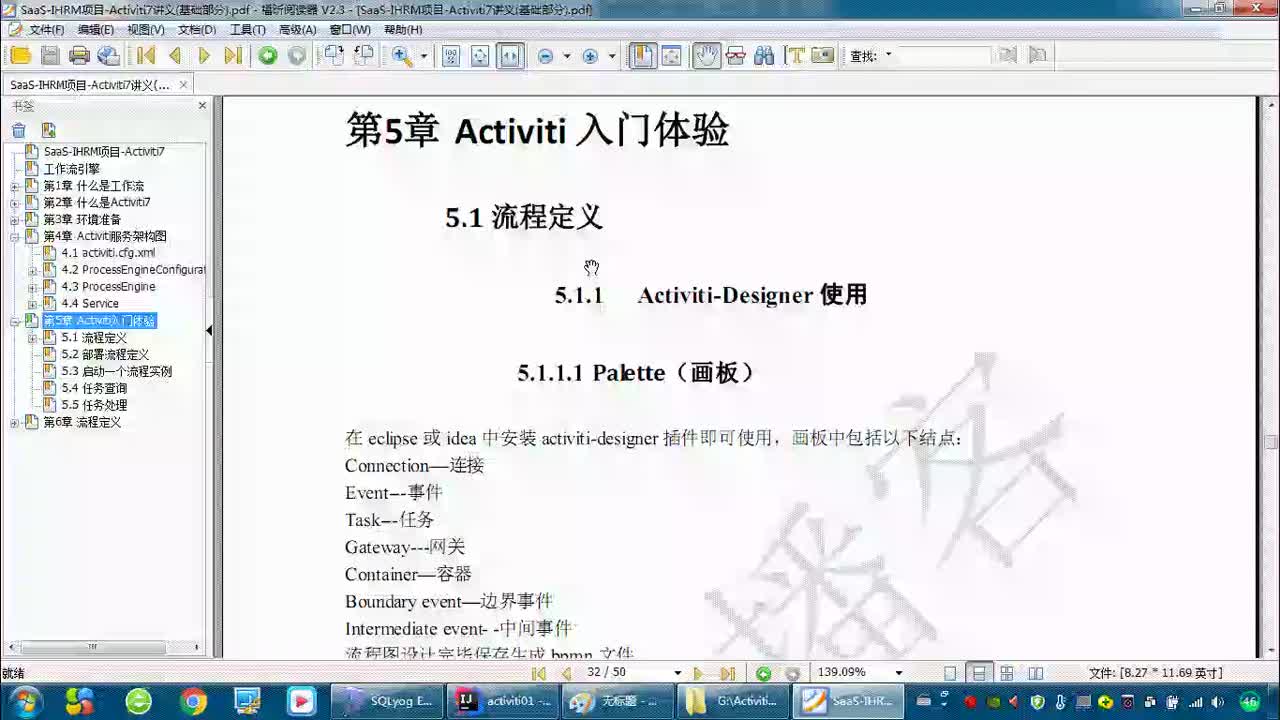Click the green previous view button
The image size is (1280, 720).
[268, 56]
